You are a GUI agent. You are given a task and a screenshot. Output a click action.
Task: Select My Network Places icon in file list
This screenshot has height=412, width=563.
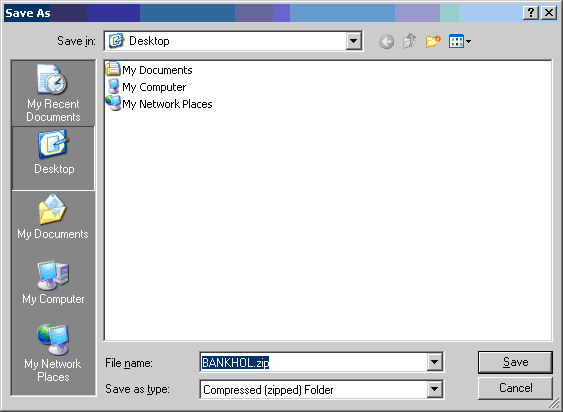[113, 103]
